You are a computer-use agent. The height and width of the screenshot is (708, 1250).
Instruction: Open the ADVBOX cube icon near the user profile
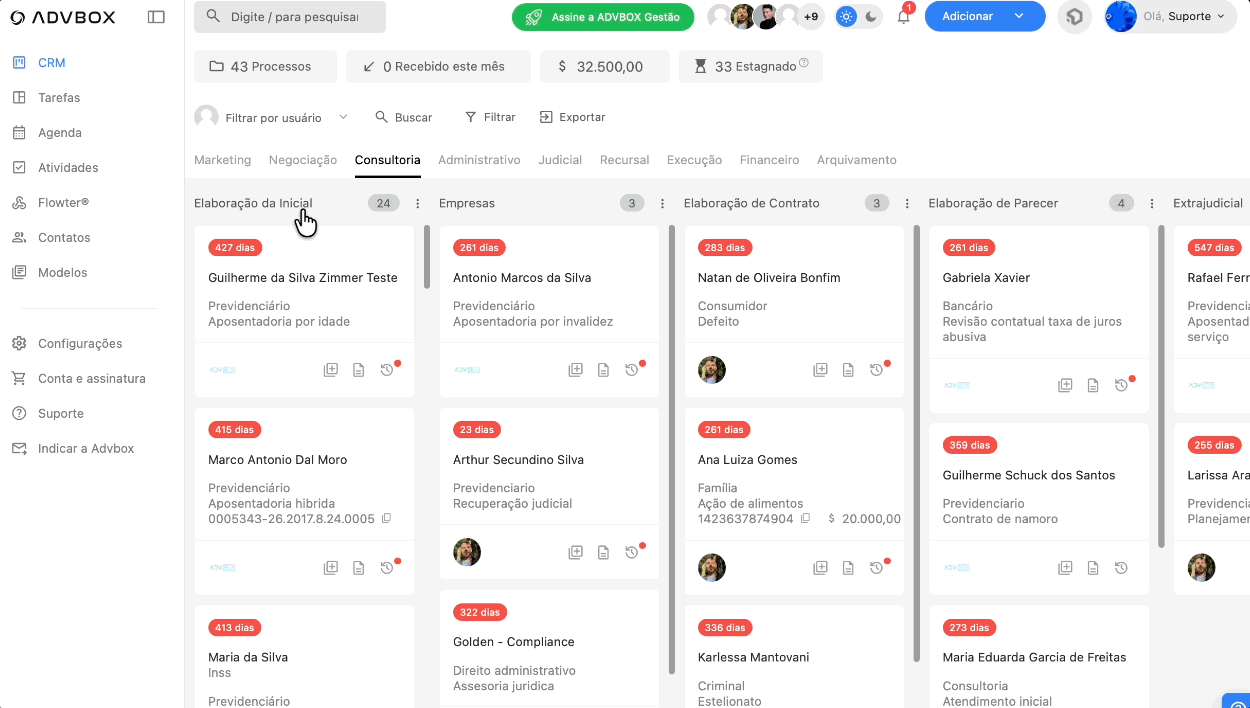(x=1074, y=17)
